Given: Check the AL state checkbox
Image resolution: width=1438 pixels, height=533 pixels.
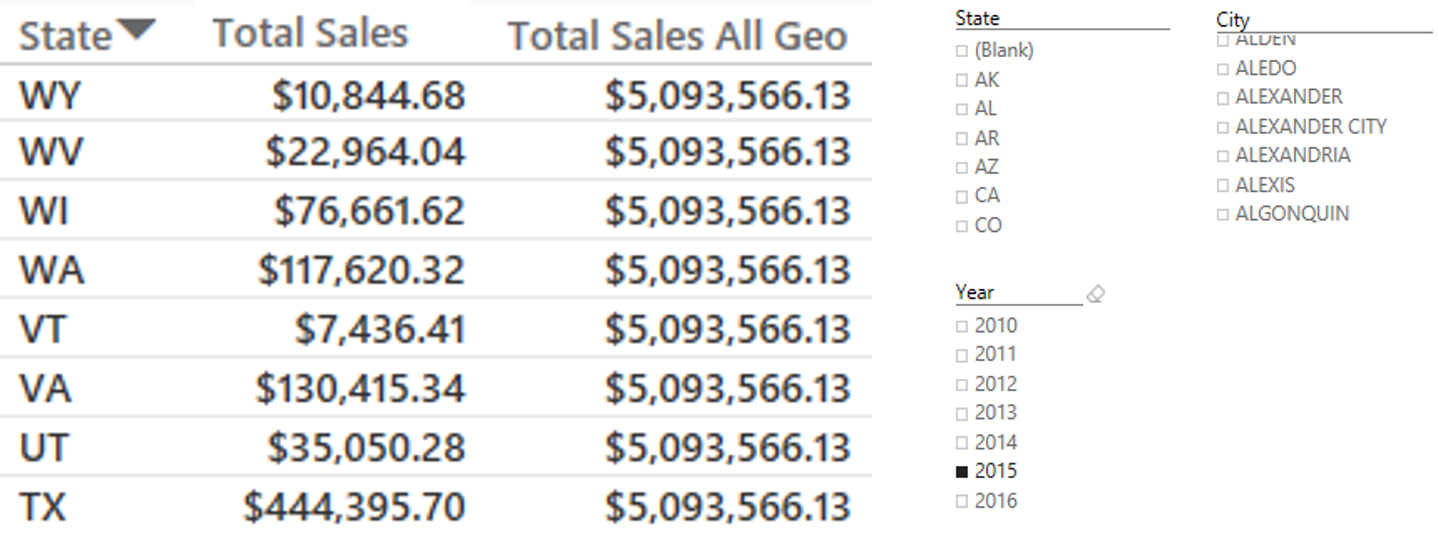Looking at the screenshot, I should (962, 109).
